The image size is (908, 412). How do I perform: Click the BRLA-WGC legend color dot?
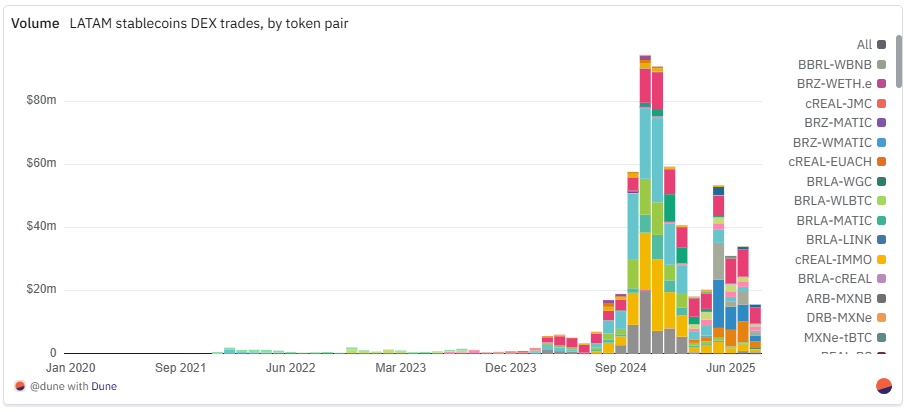[x=881, y=181]
